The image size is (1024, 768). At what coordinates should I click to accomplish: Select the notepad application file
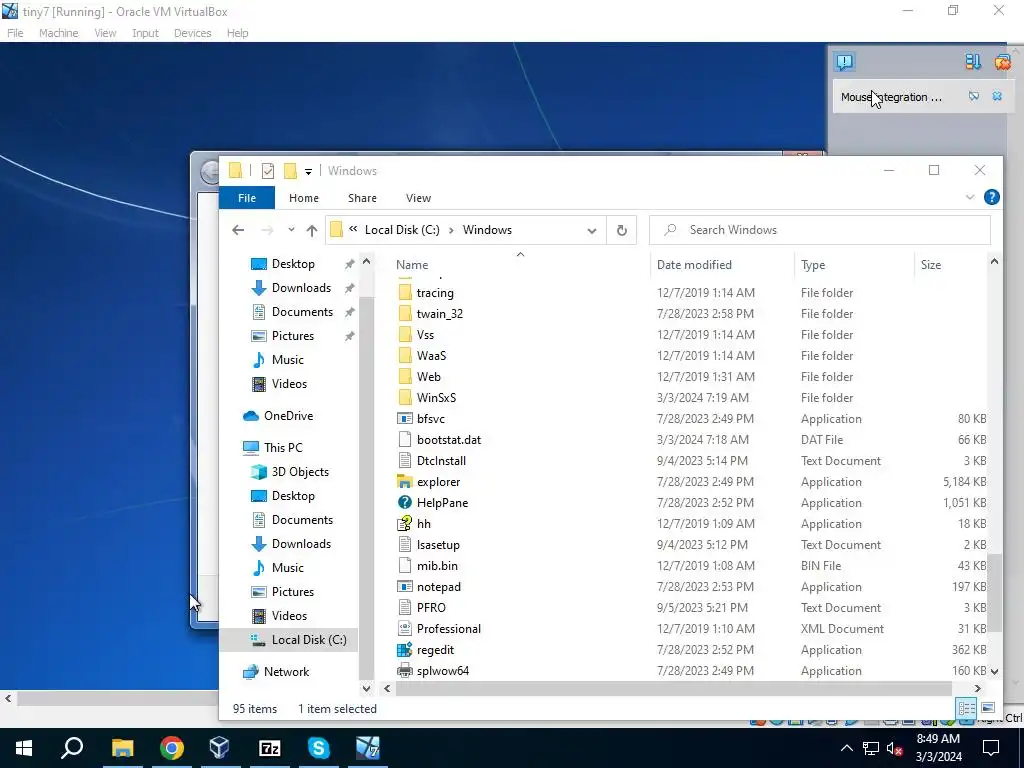pyautogui.click(x=438, y=587)
